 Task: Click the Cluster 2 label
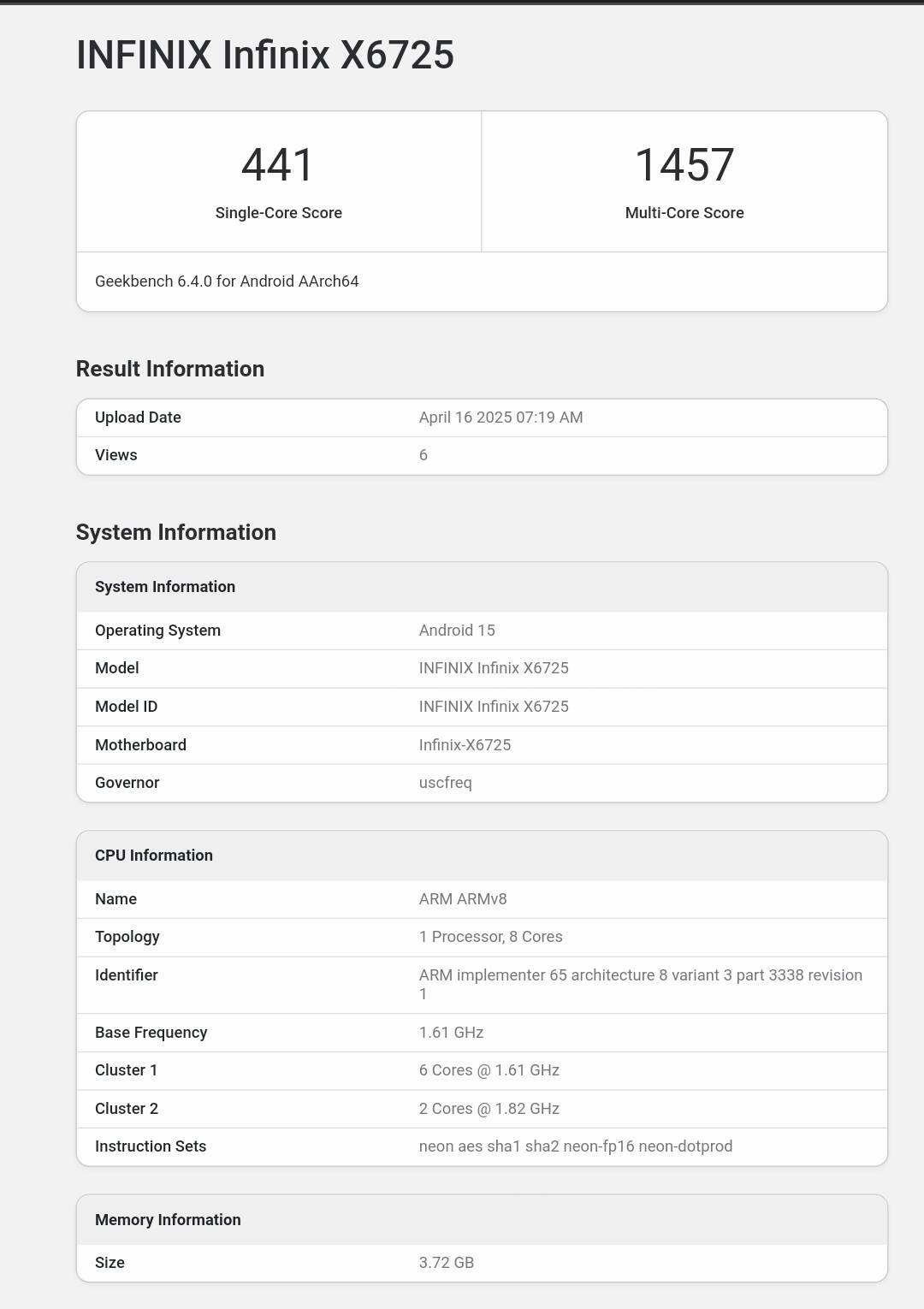pos(127,1109)
